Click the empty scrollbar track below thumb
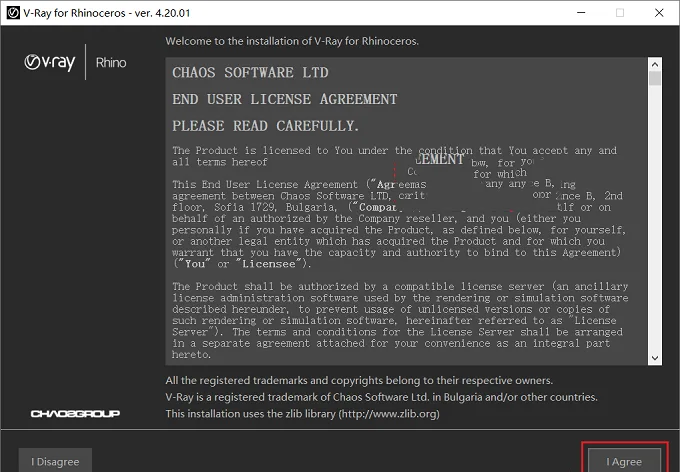The width and height of the screenshot is (680, 472). tap(655, 219)
